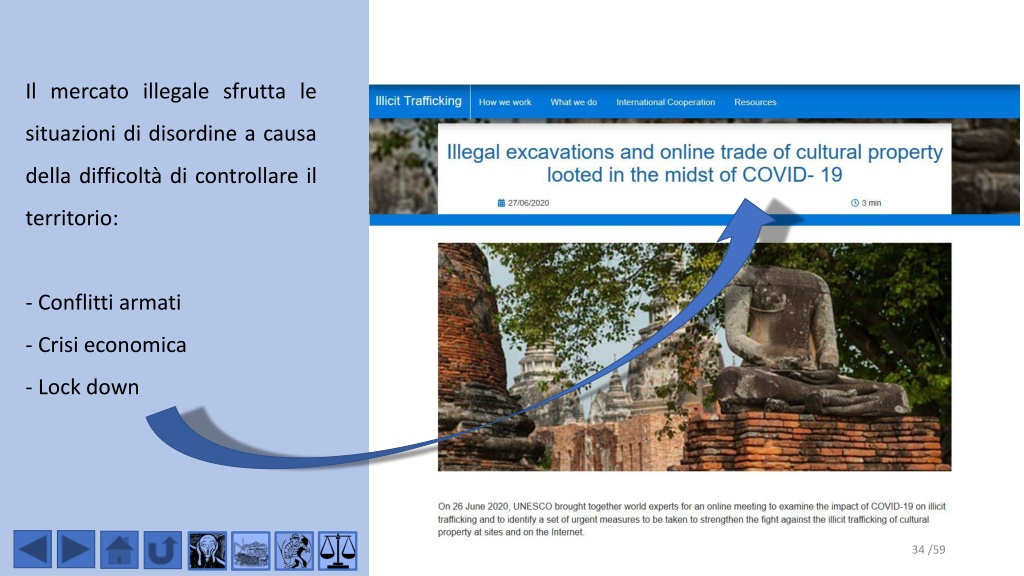Open the Illicit Trafficking site title
1024x576 pixels.
[x=419, y=101]
